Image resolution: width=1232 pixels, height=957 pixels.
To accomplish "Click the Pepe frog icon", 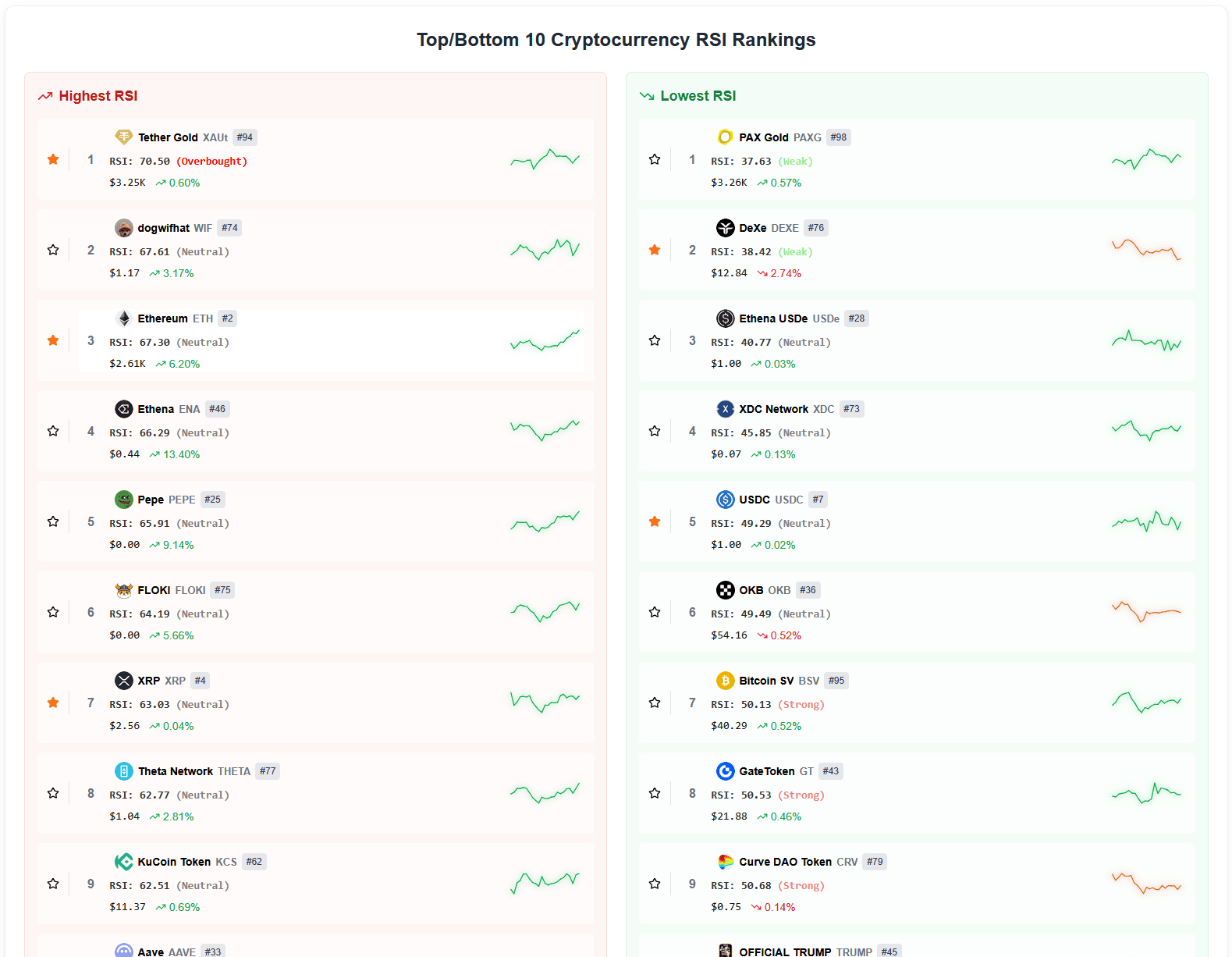I will (123, 500).
